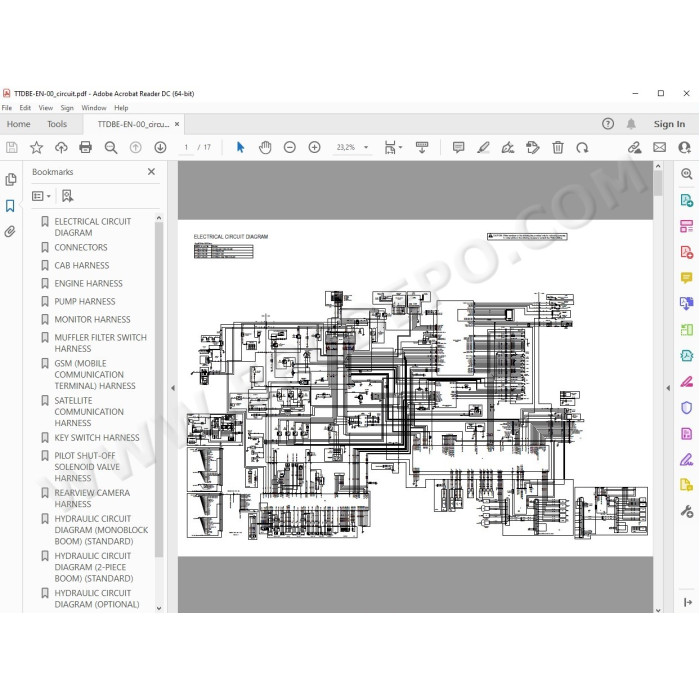700x700 pixels.
Task: Click the page number field
Action: click(x=186, y=147)
